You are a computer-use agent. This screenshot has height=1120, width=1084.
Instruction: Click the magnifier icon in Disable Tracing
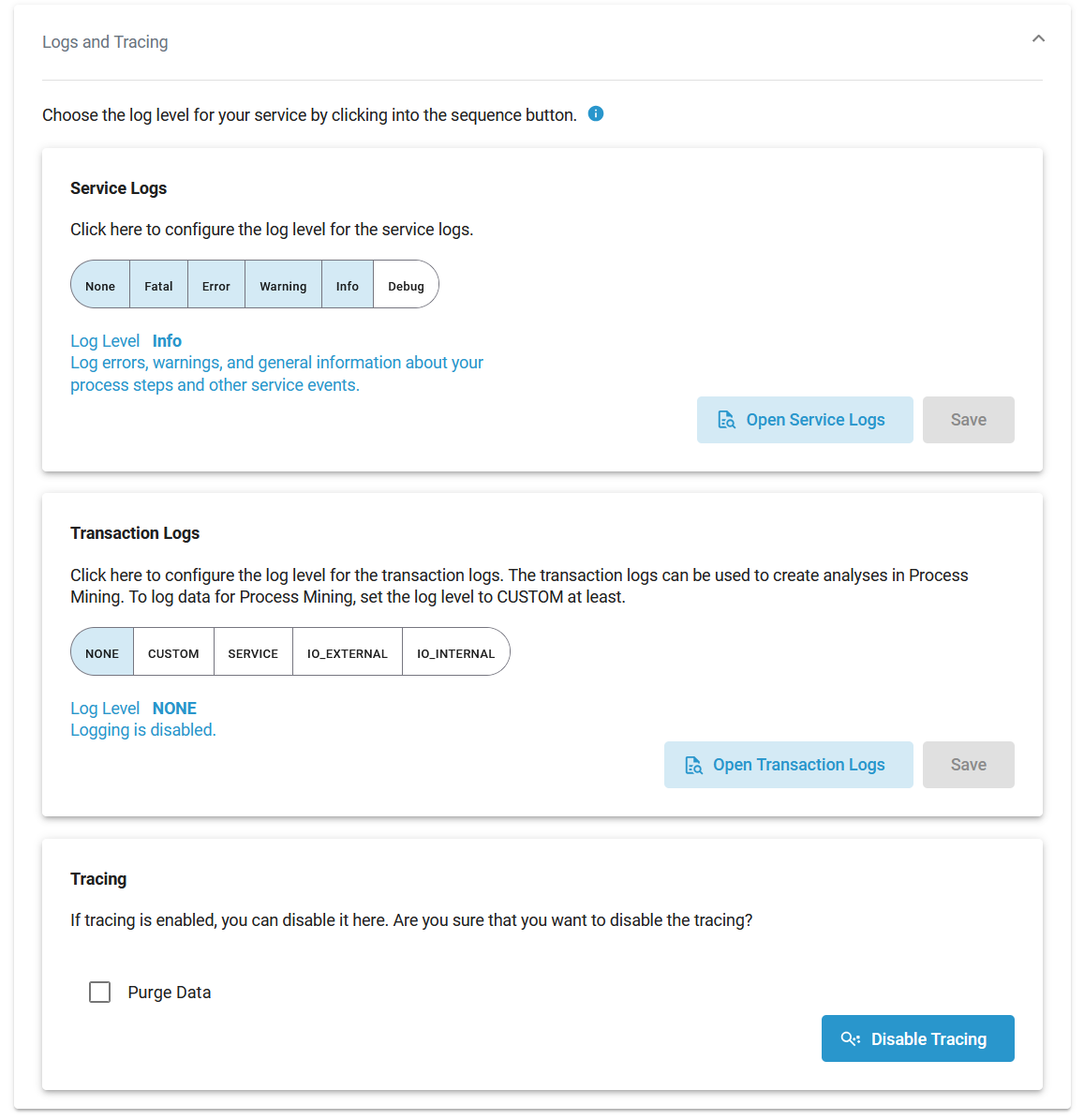coord(850,1038)
